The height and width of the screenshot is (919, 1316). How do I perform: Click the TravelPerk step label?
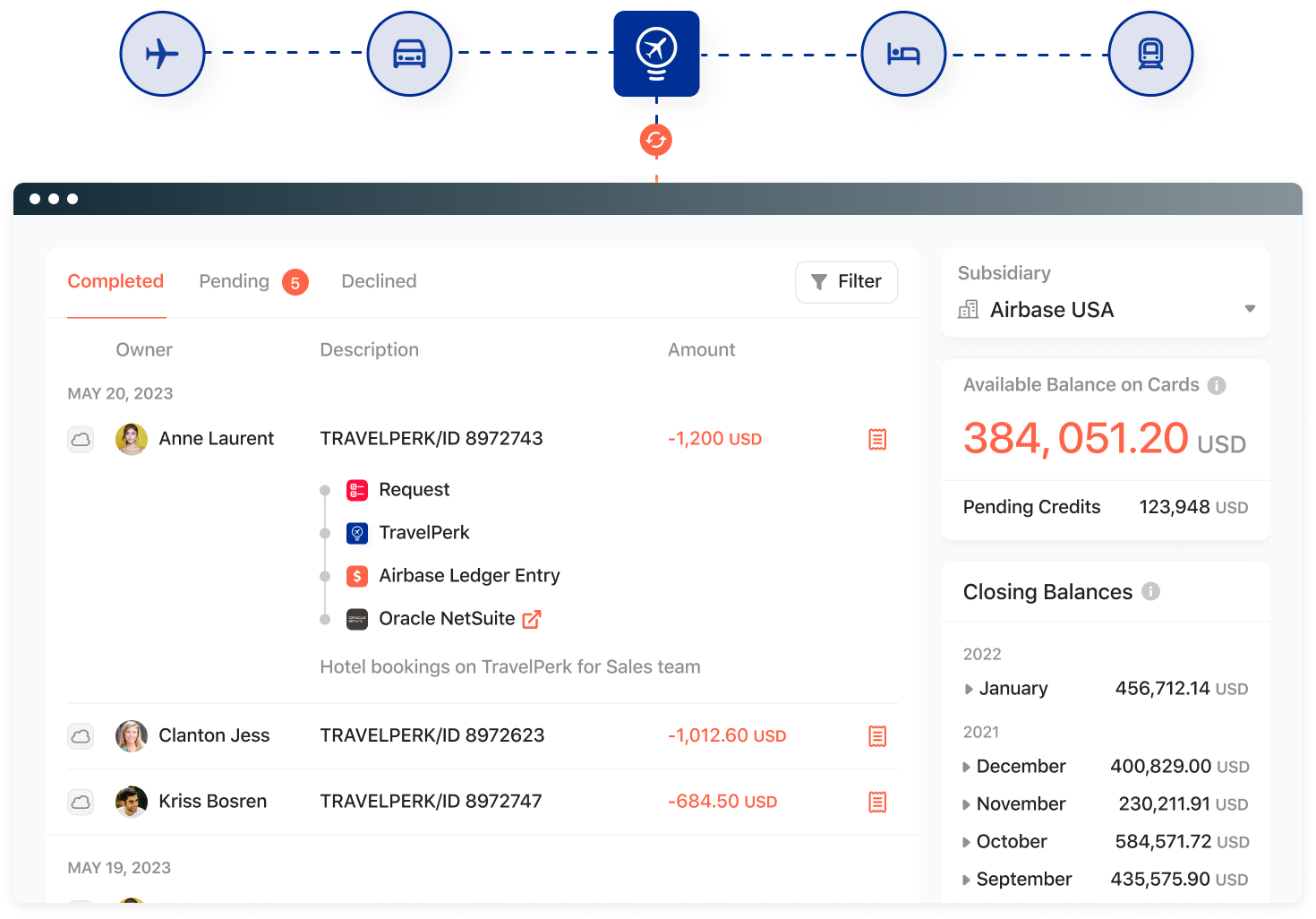coord(424,533)
